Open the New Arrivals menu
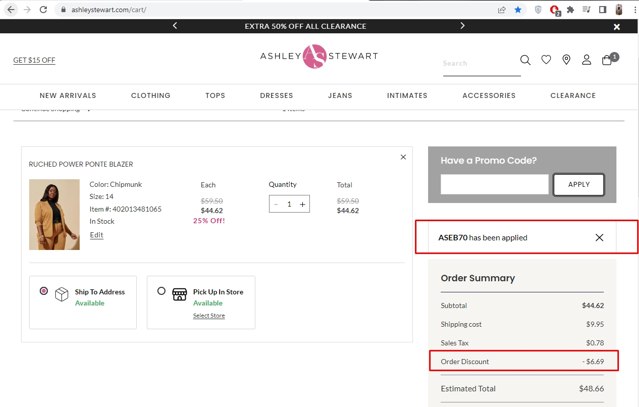Viewport: 639px width, 407px height. [68, 95]
